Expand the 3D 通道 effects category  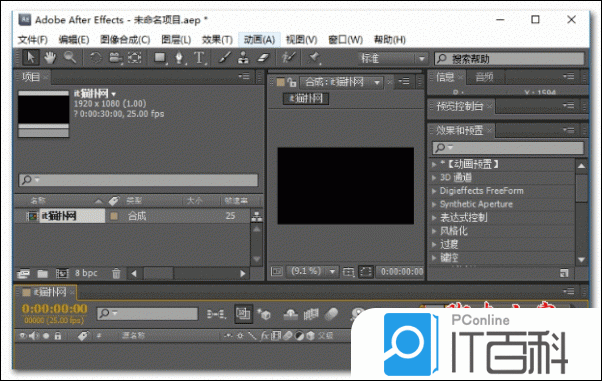434,177
